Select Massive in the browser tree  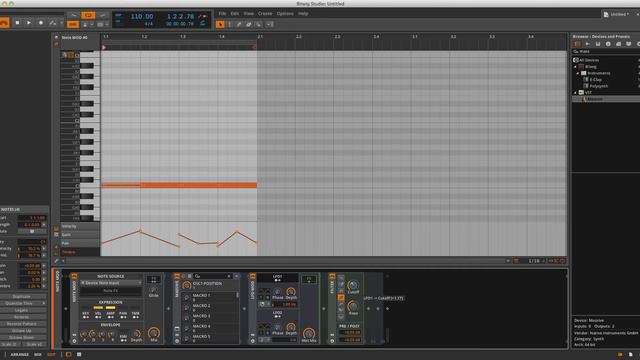coord(595,99)
